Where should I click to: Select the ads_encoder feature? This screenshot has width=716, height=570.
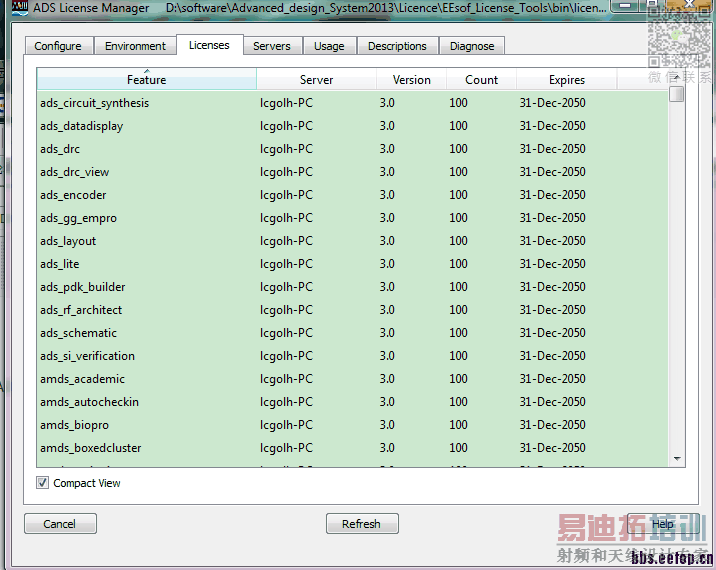pos(73,195)
